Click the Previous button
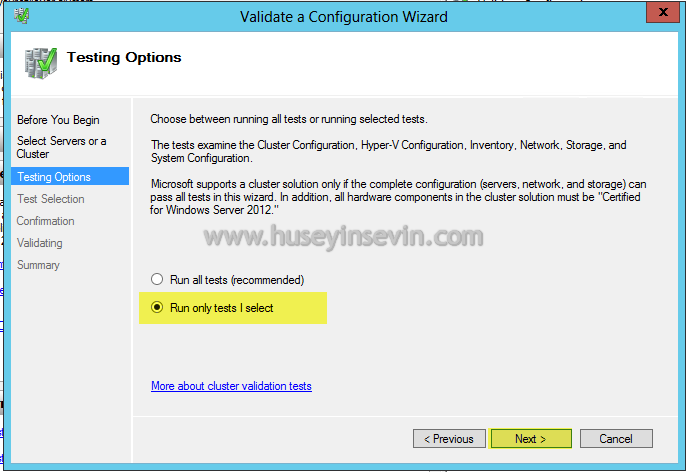This screenshot has height=472, width=686. [449, 438]
